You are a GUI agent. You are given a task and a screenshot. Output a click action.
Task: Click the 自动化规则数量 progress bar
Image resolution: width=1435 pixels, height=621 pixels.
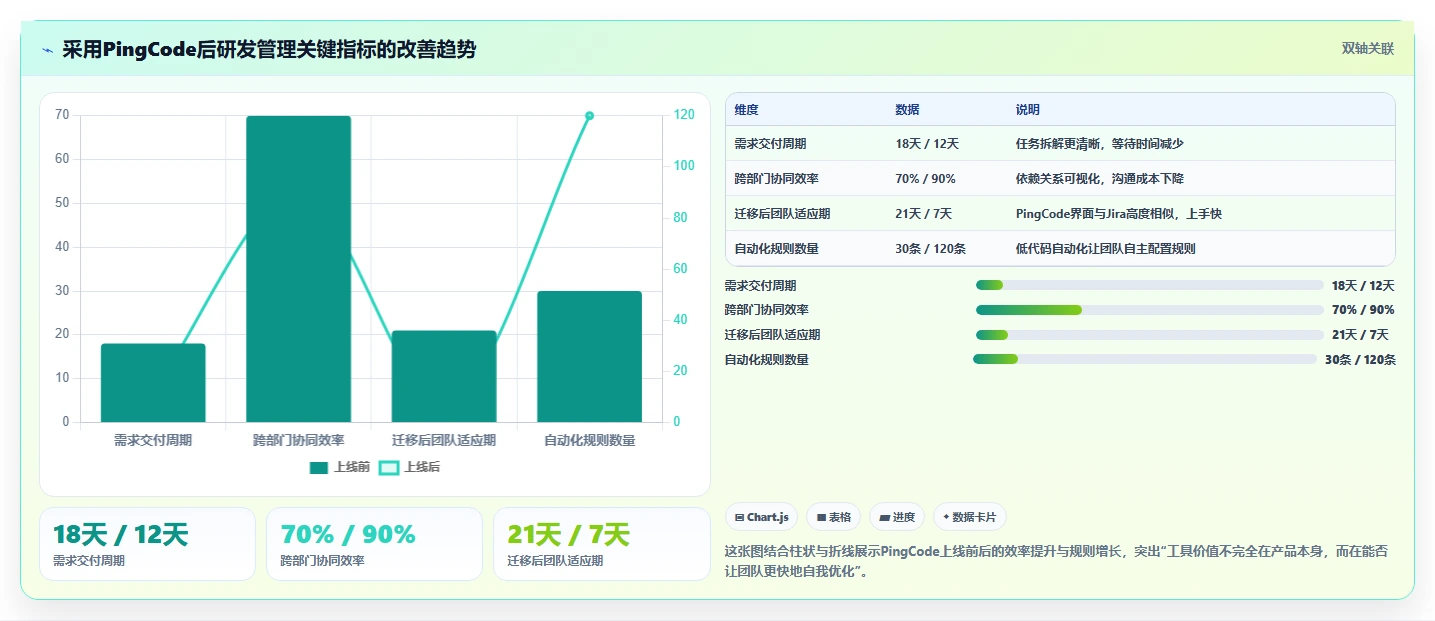(1145, 359)
